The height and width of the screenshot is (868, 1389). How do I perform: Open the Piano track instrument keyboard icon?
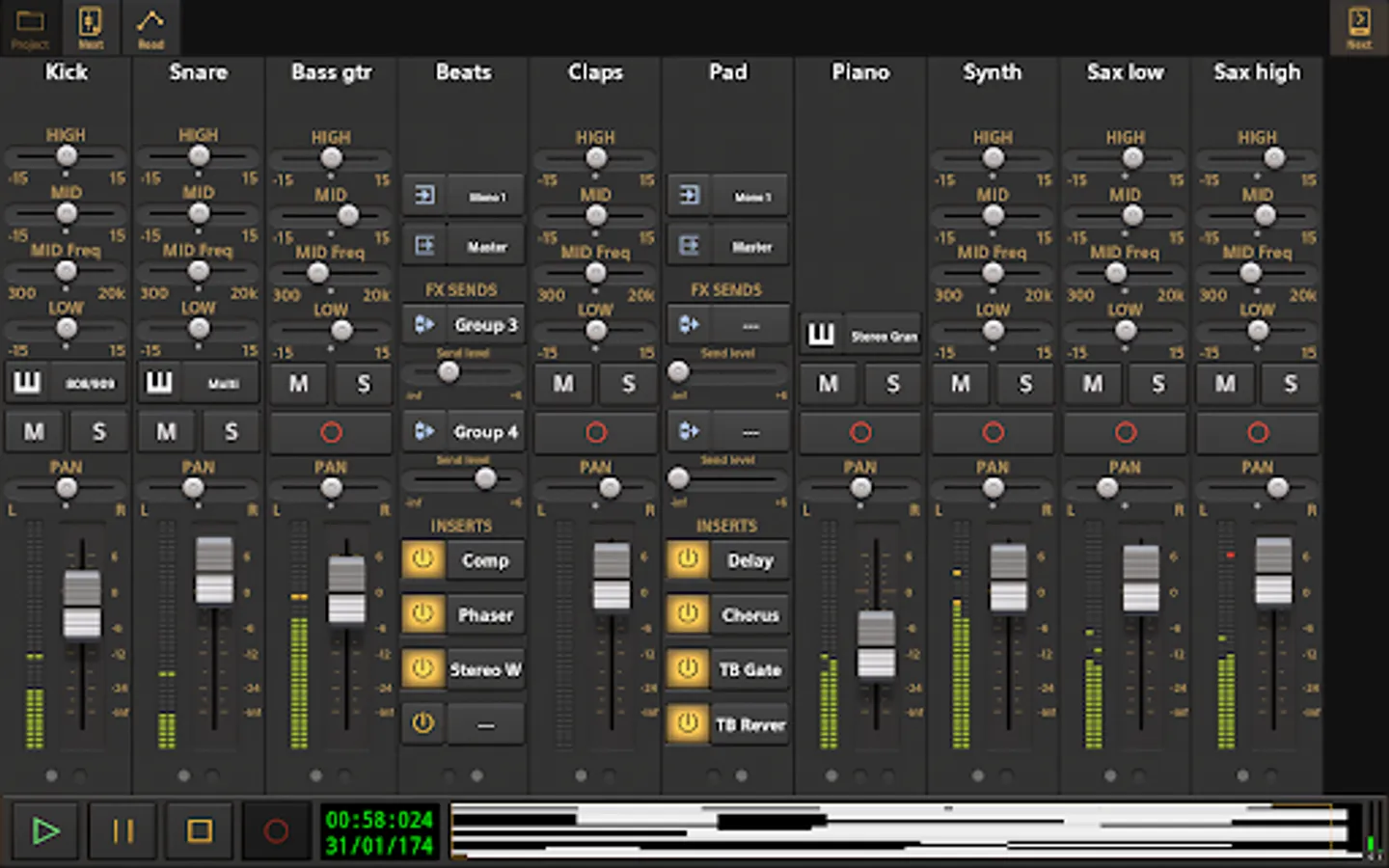pos(821,335)
